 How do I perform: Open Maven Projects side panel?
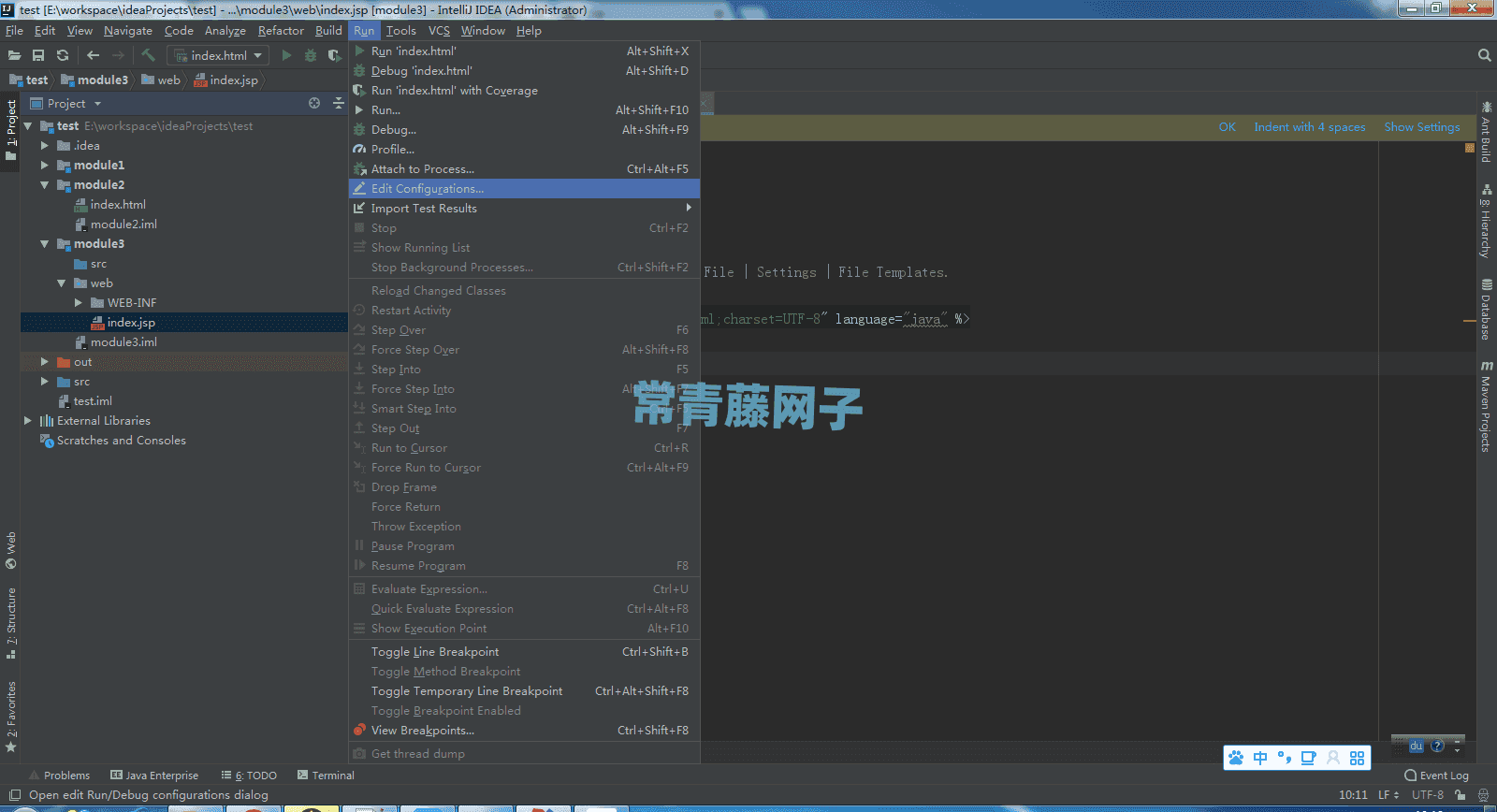click(x=1486, y=406)
